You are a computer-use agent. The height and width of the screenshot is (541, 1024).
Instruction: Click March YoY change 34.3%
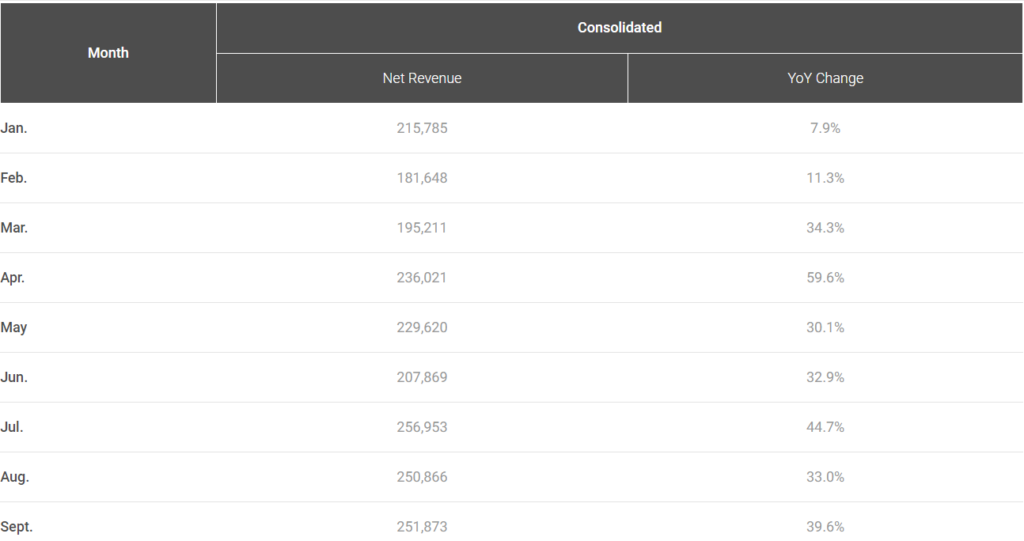click(825, 228)
